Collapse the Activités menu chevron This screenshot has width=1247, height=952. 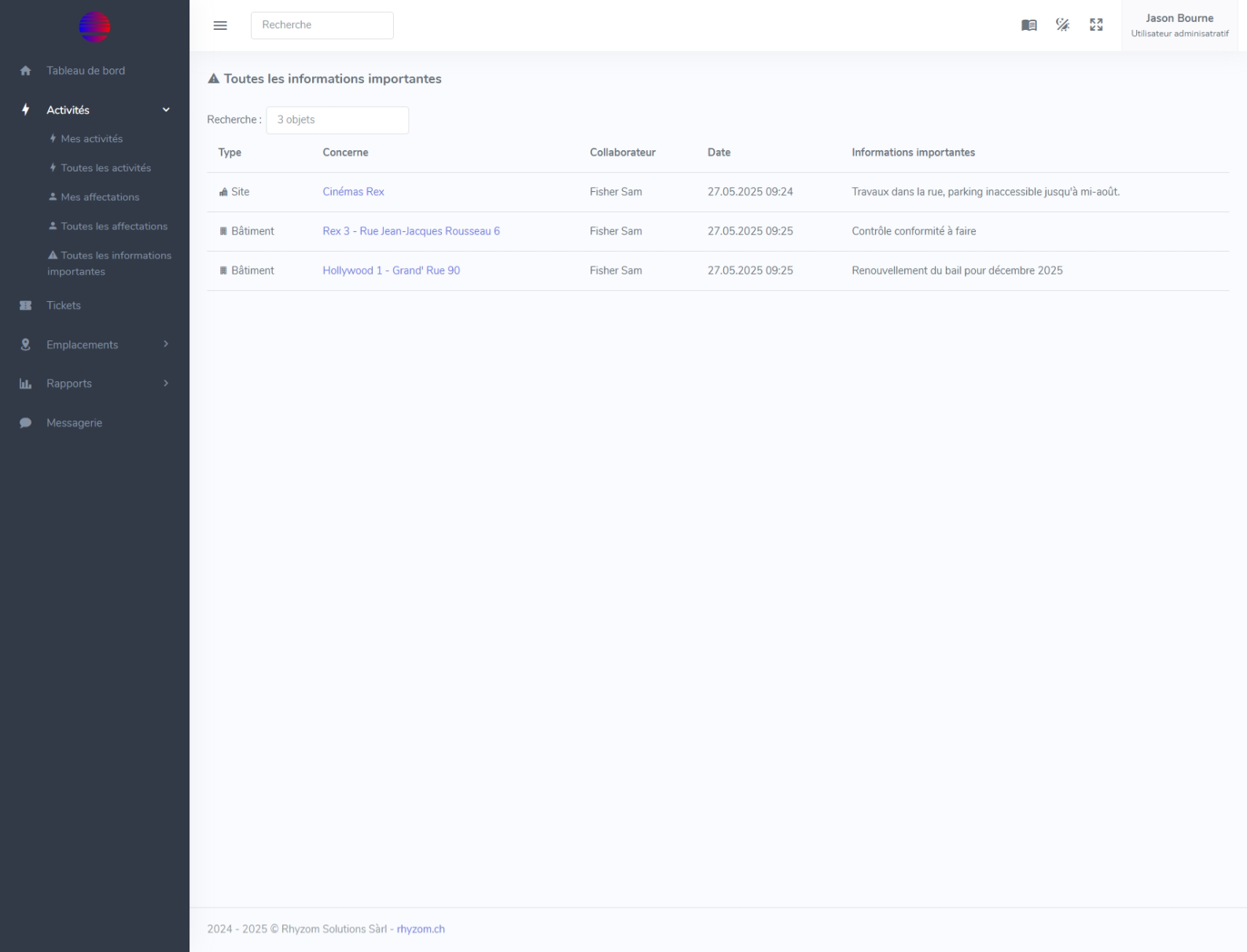(166, 110)
